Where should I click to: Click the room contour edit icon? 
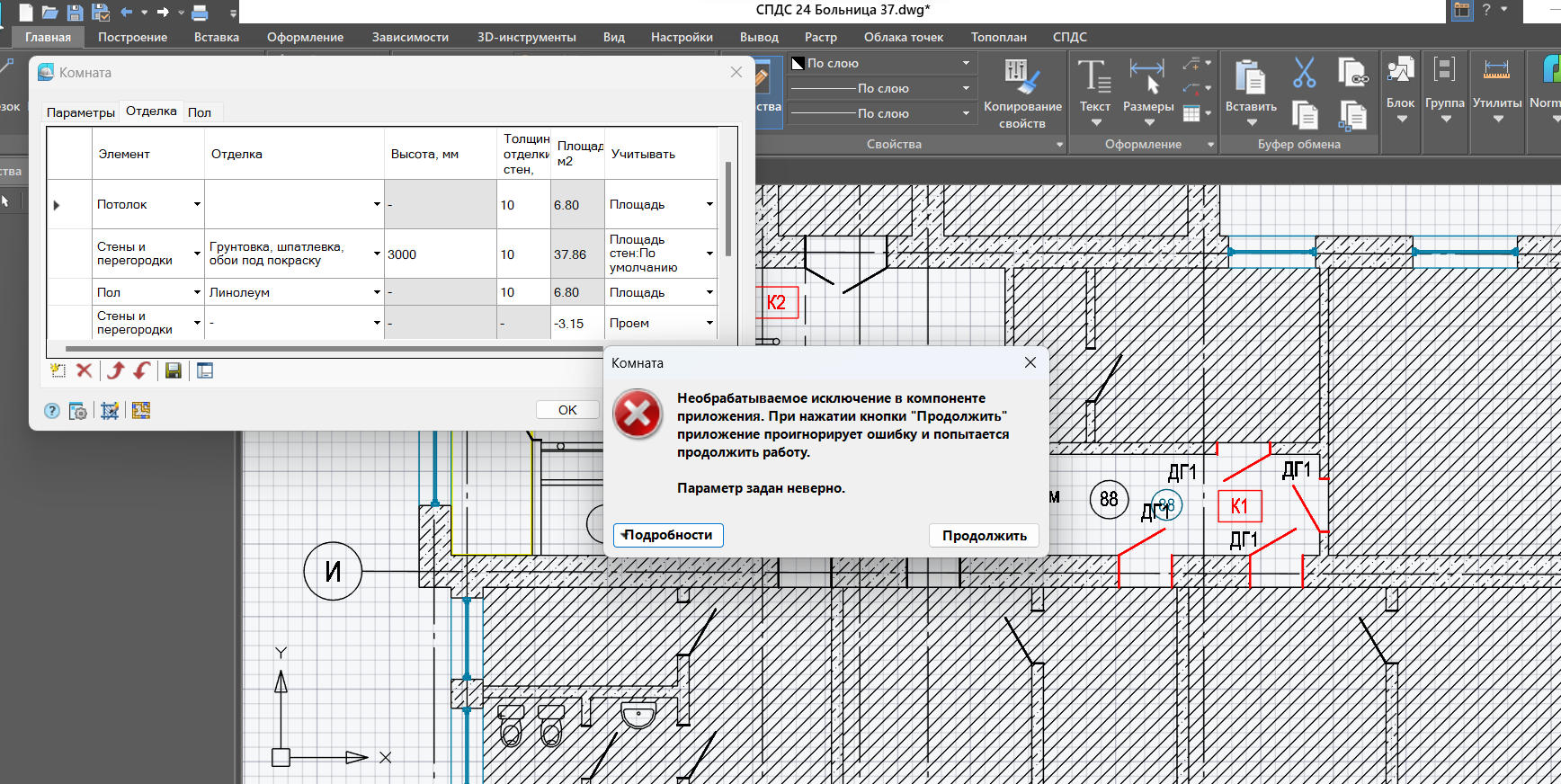(110, 411)
